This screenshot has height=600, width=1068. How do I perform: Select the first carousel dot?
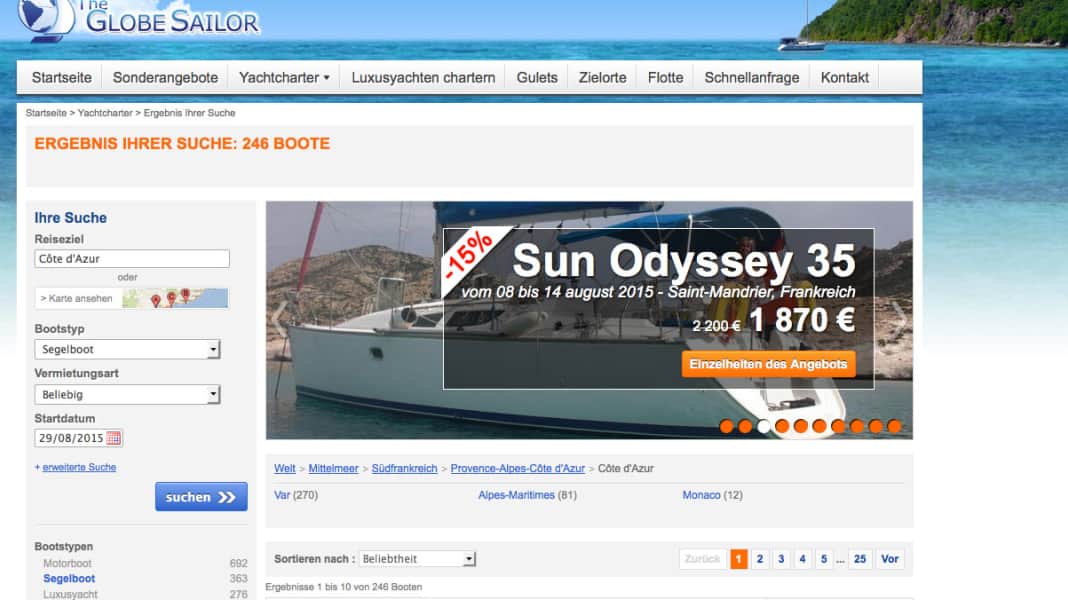tap(727, 426)
